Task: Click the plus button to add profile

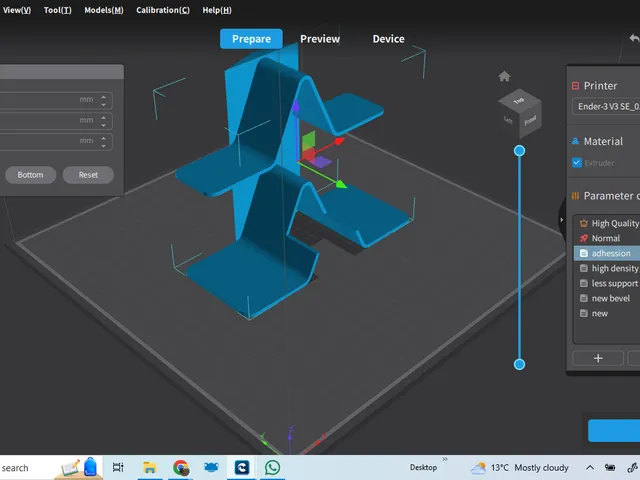Action: [x=598, y=358]
